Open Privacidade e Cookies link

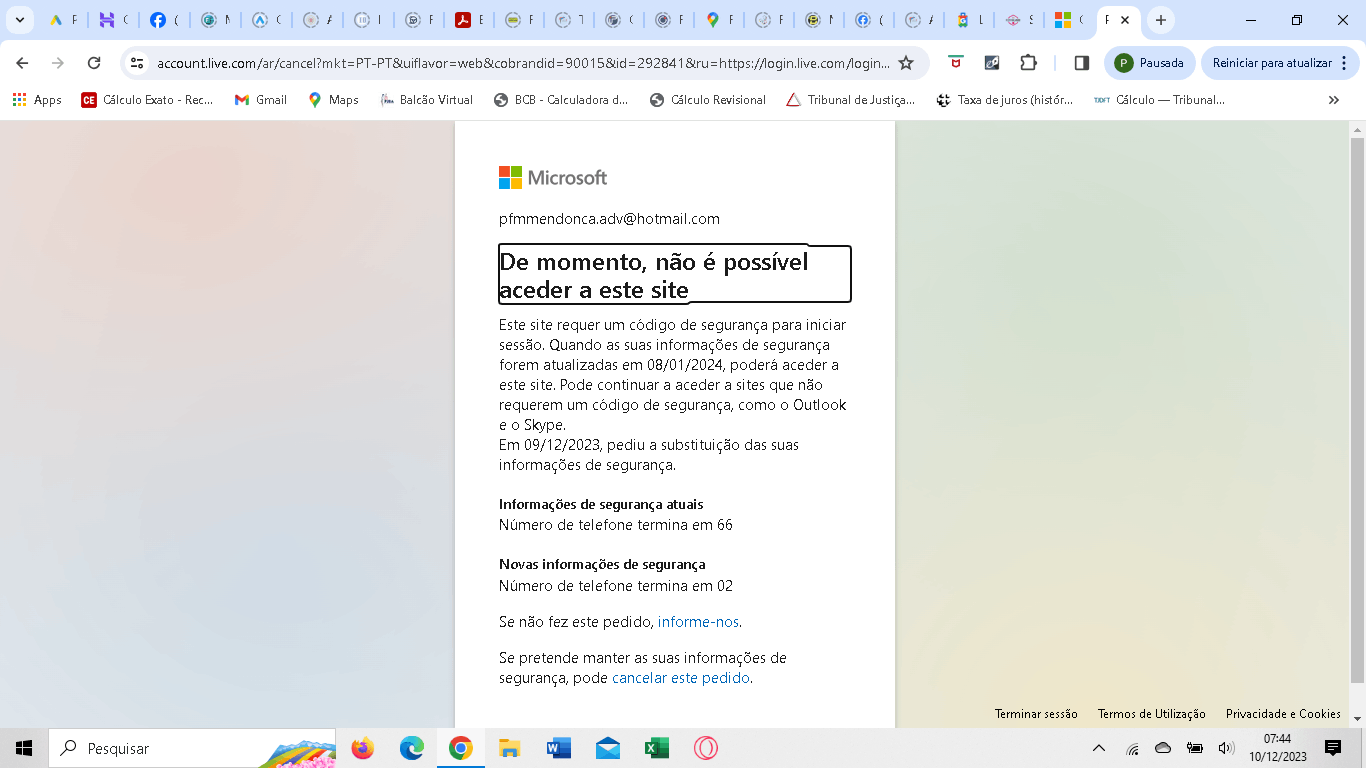pos(1283,714)
